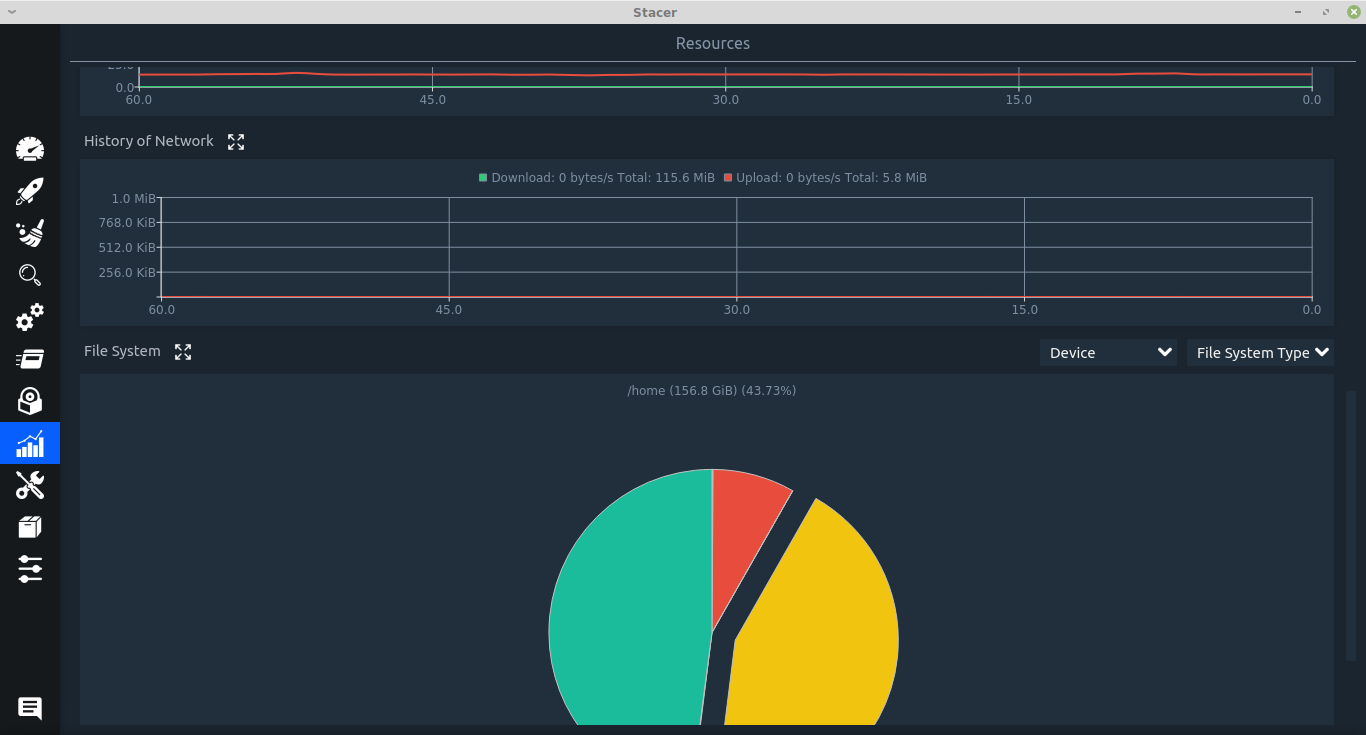Open Processes window-stack icon
This screenshot has width=1366, height=735.
click(x=30, y=359)
